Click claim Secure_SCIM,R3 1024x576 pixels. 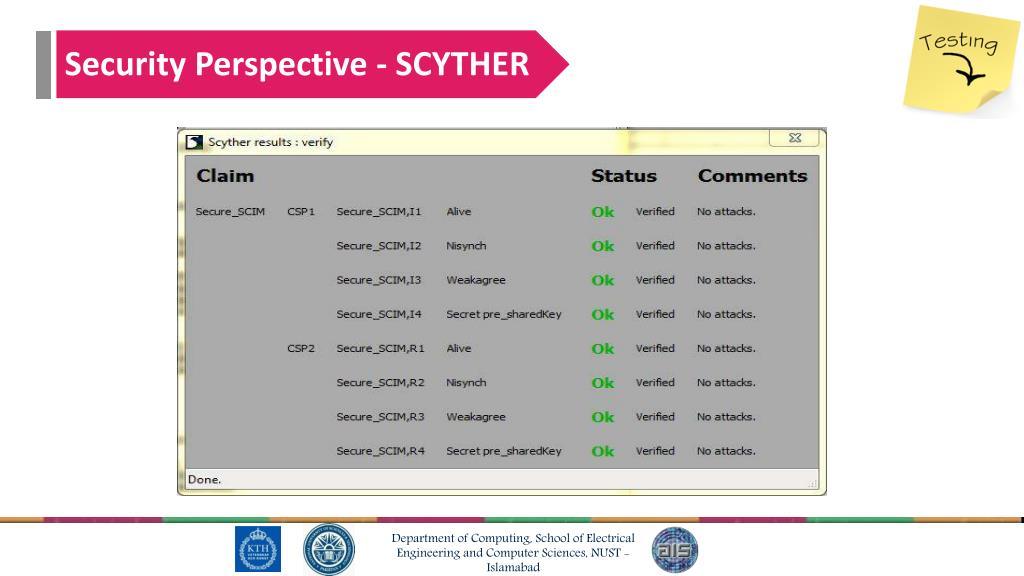tap(381, 417)
